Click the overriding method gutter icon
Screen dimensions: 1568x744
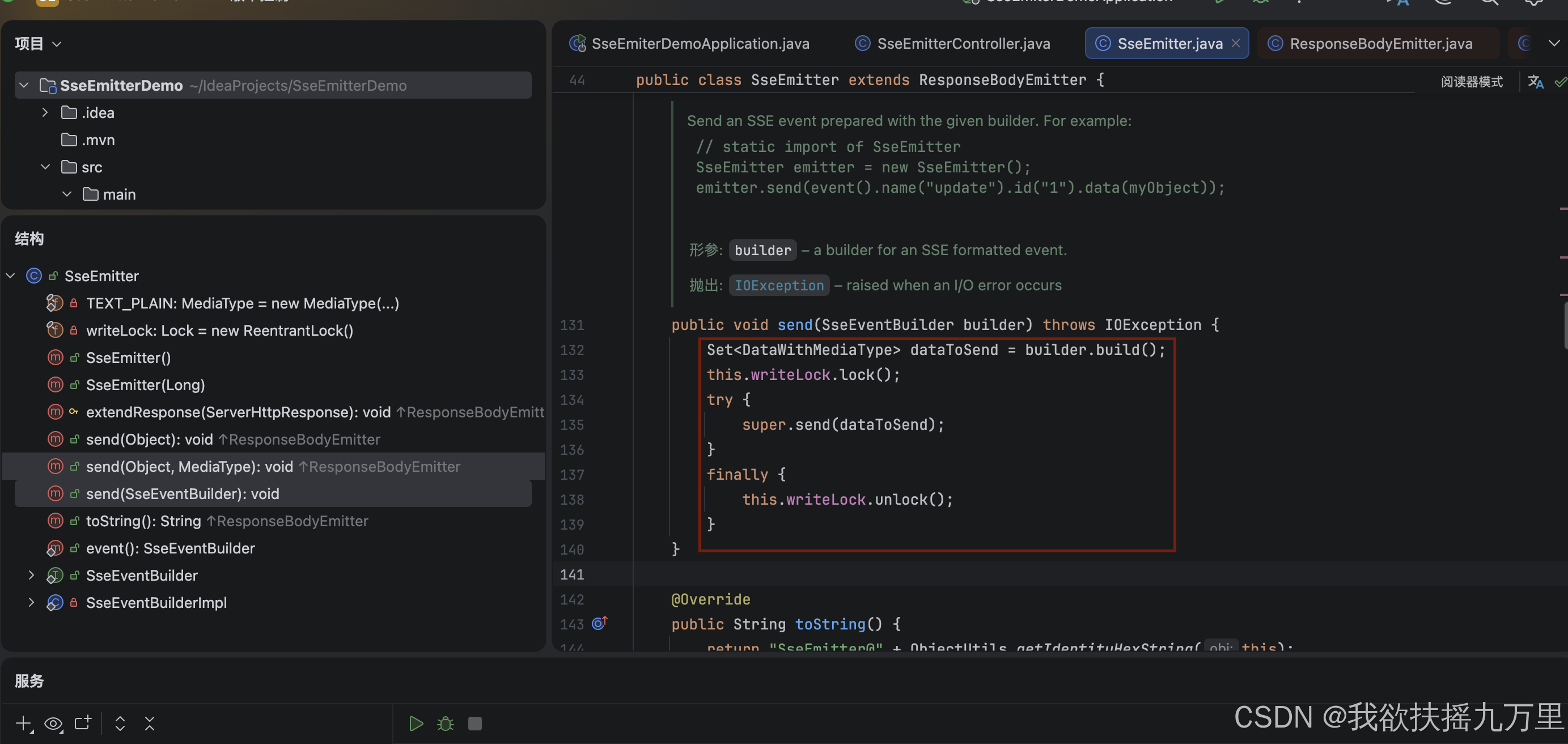coord(600,623)
